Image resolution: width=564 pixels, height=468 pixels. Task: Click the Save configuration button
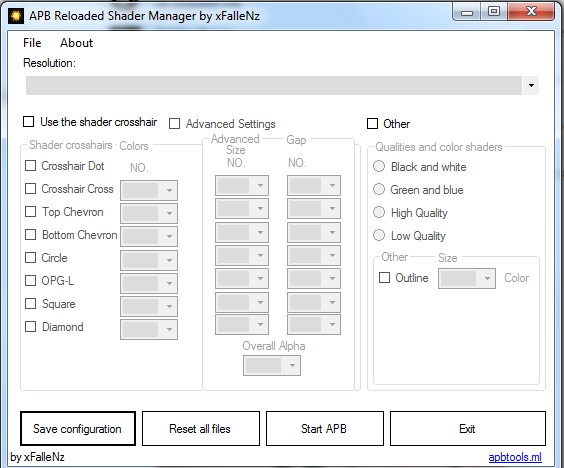tap(78, 428)
